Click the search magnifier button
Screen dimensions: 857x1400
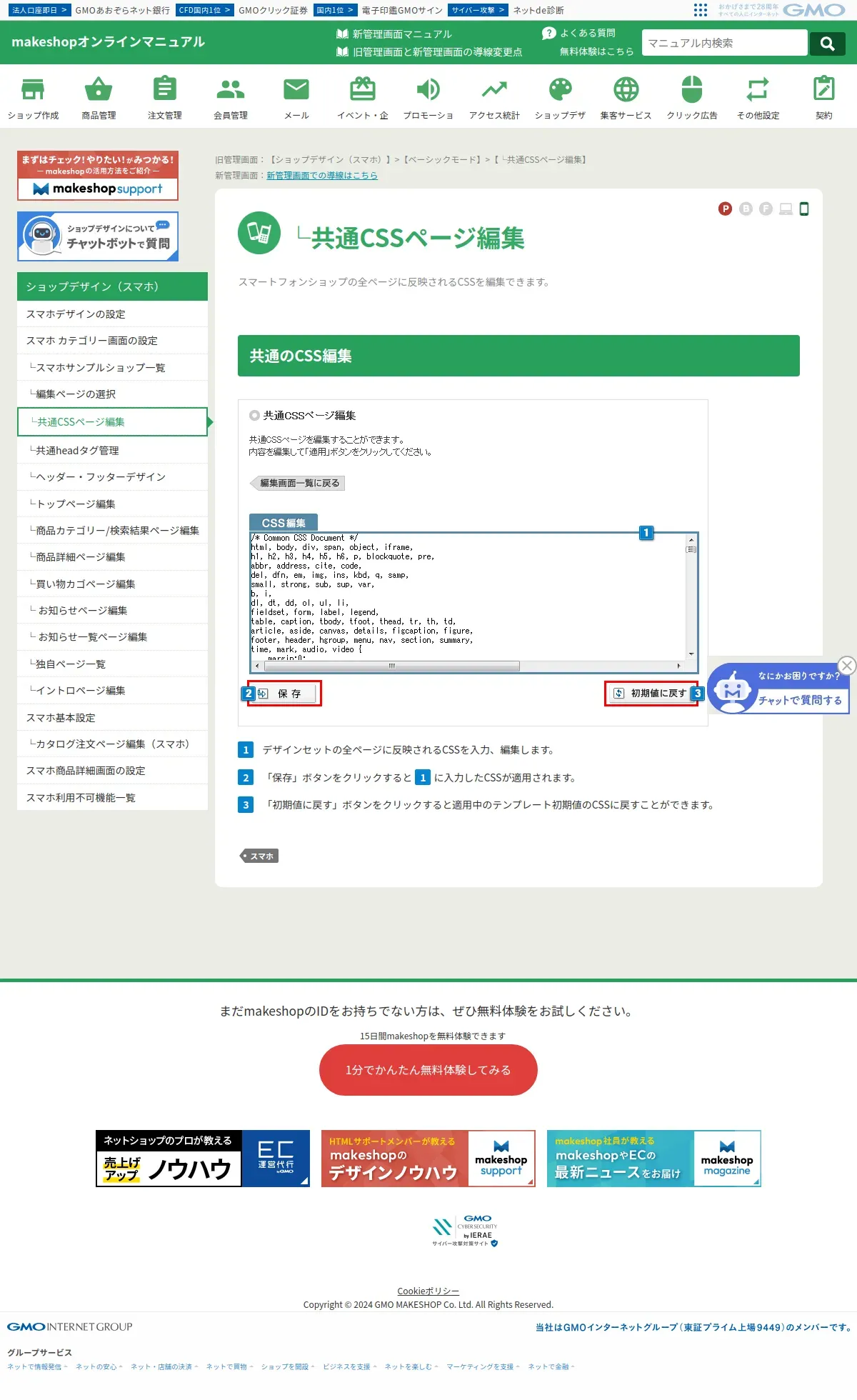click(x=828, y=43)
